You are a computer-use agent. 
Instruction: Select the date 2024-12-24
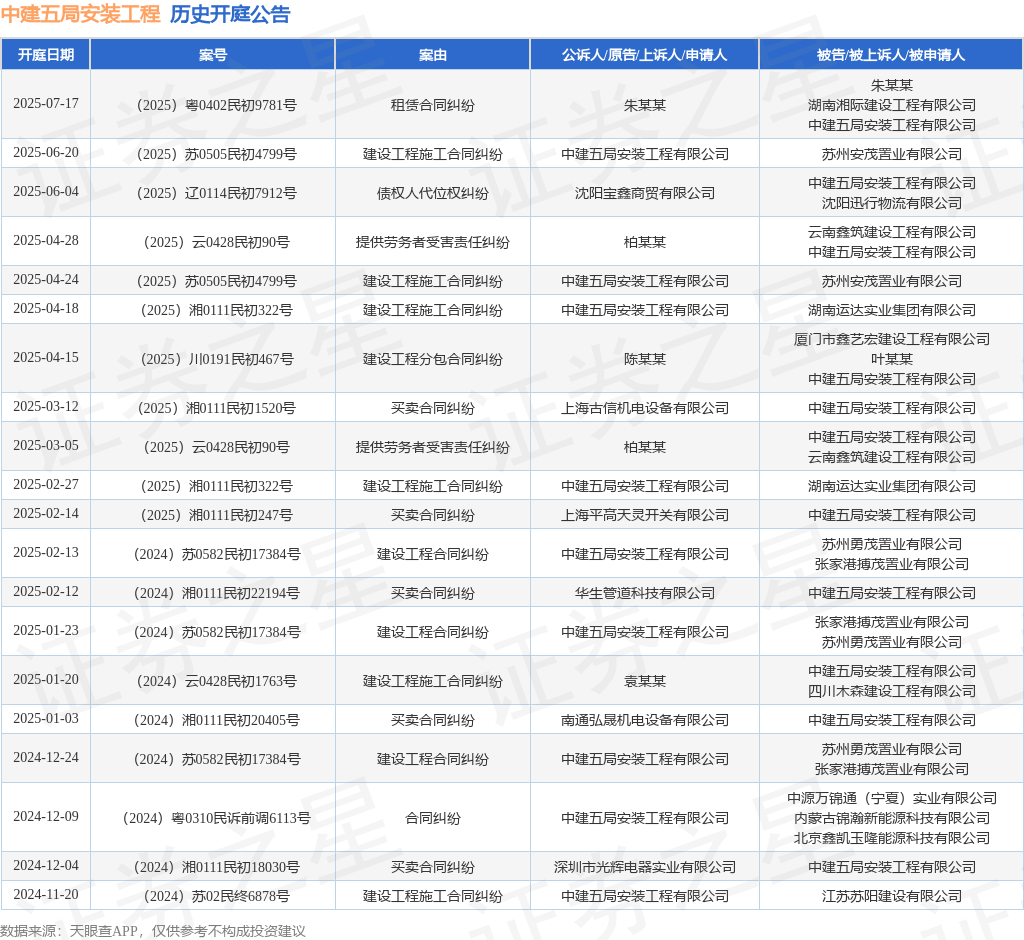pos(46,758)
